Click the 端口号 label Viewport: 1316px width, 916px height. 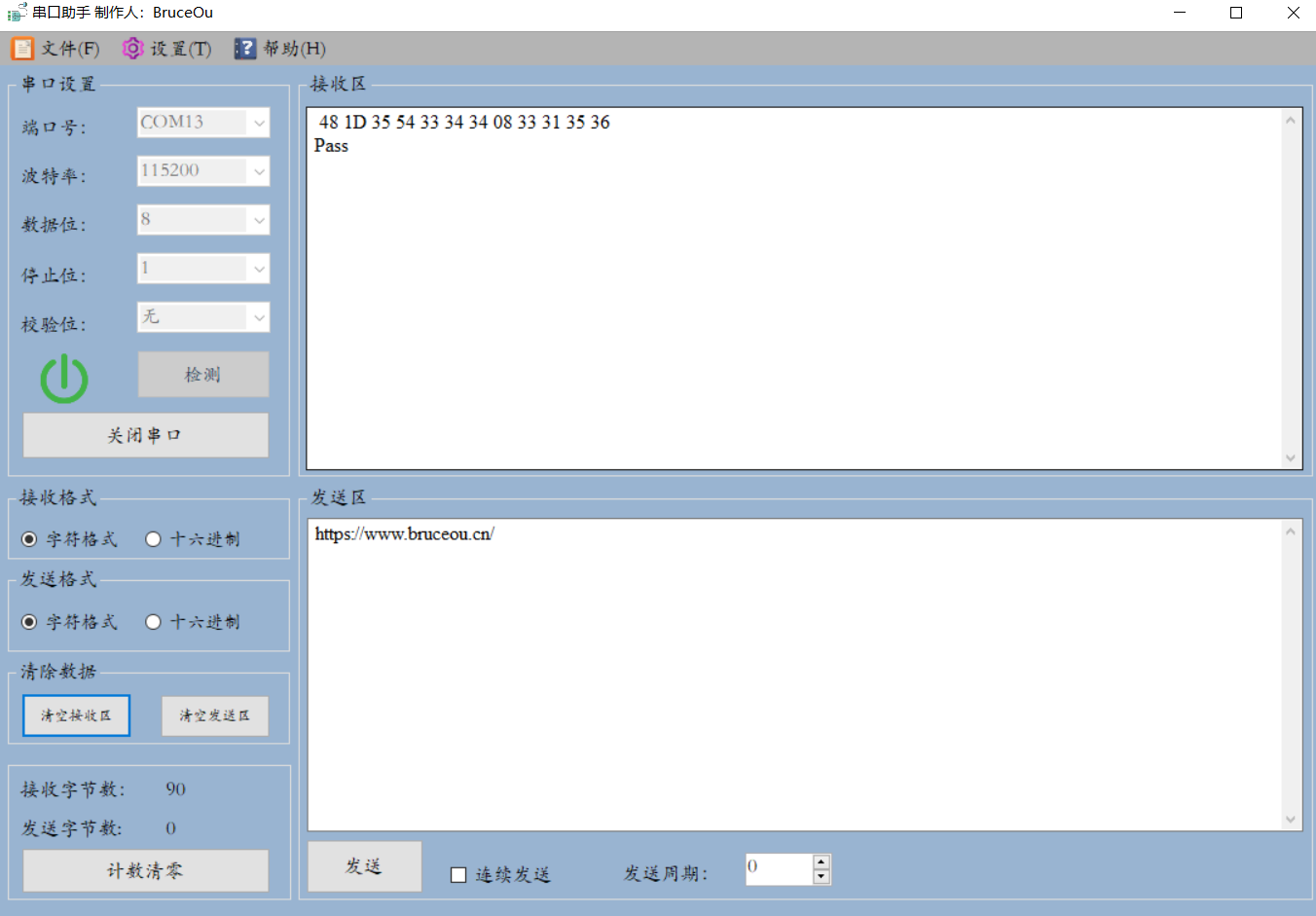[x=55, y=128]
